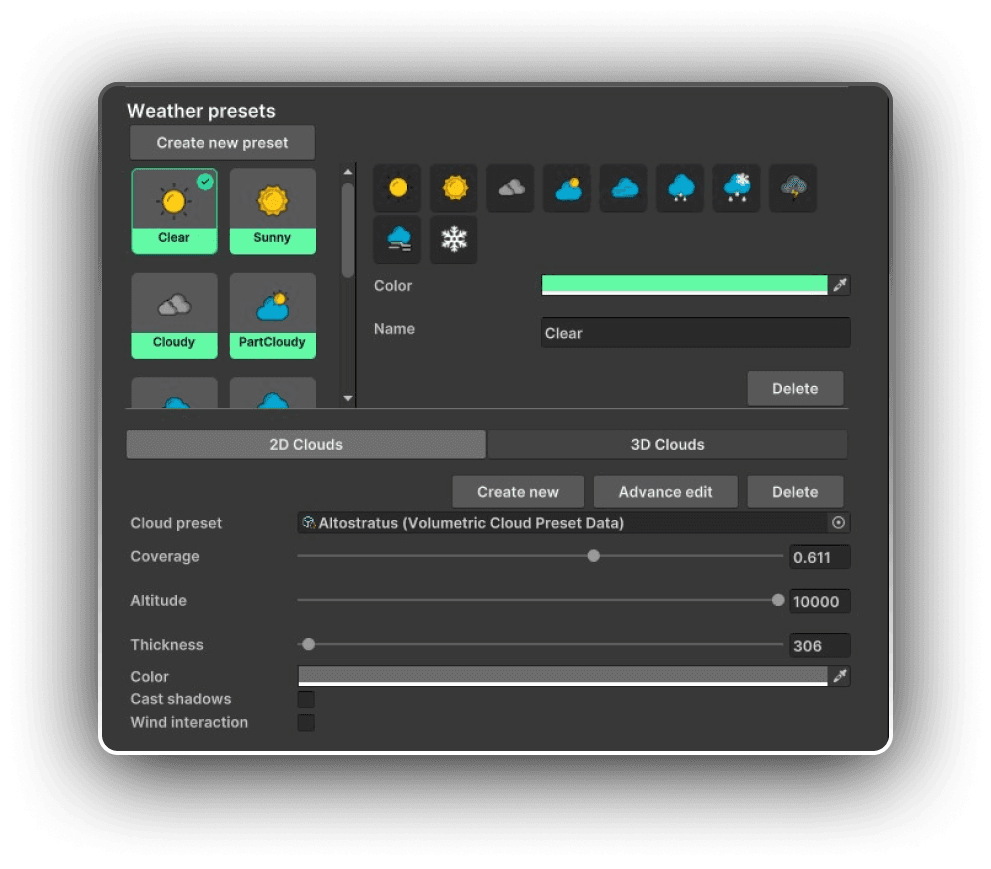Click the eyedropper next to the cloud color
This screenshot has height=869, width=991.
[840, 677]
